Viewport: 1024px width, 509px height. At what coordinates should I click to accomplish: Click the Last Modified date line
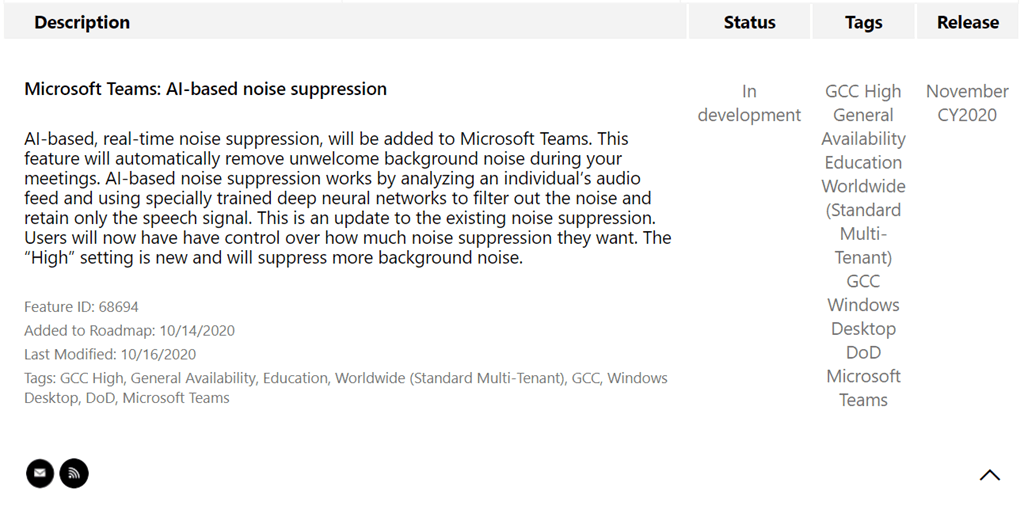click(x=110, y=354)
